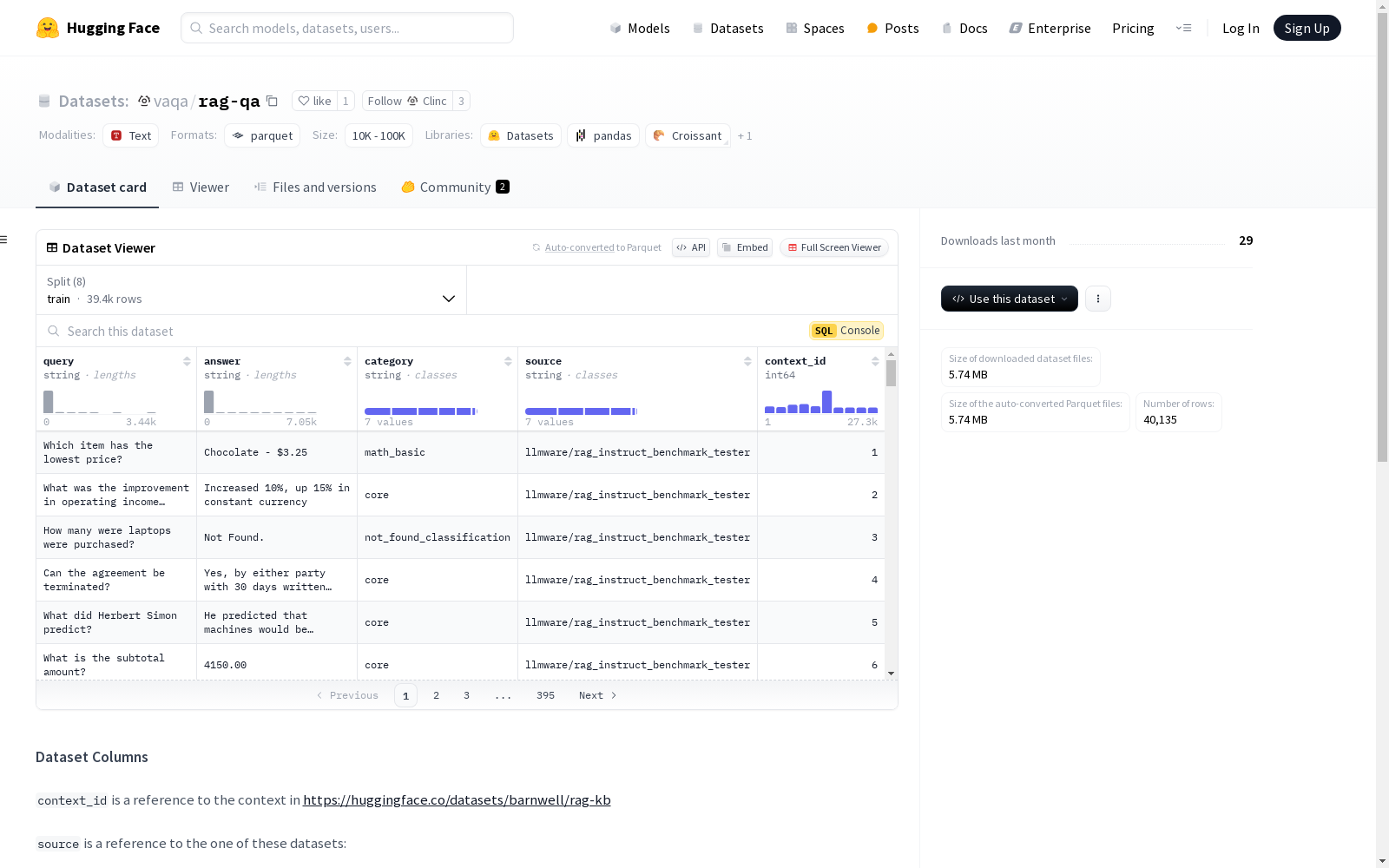
Task: Open Files and versions tab
Action: tap(315, 187)
